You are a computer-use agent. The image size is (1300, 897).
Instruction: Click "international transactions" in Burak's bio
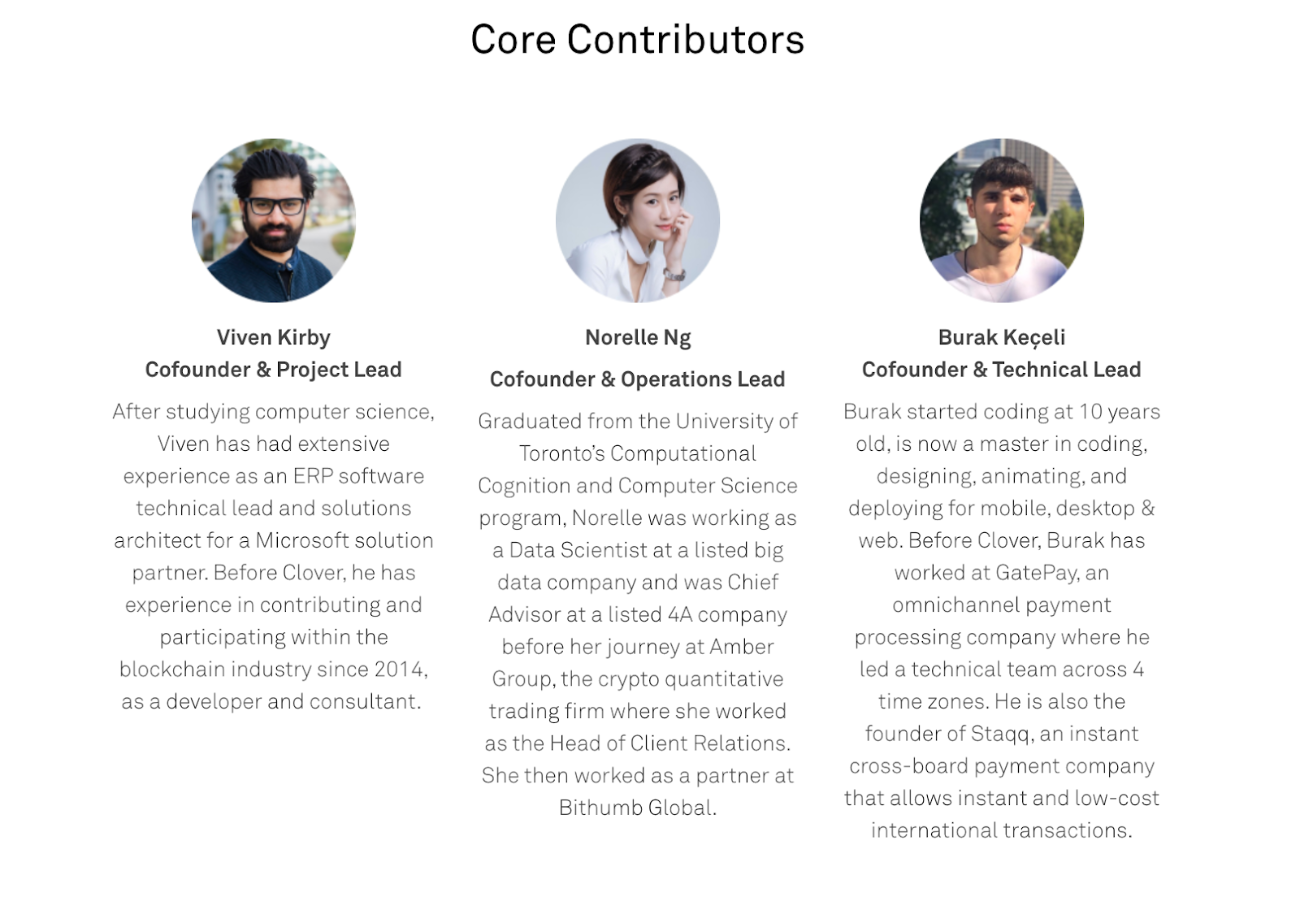tap(1001, 830)
